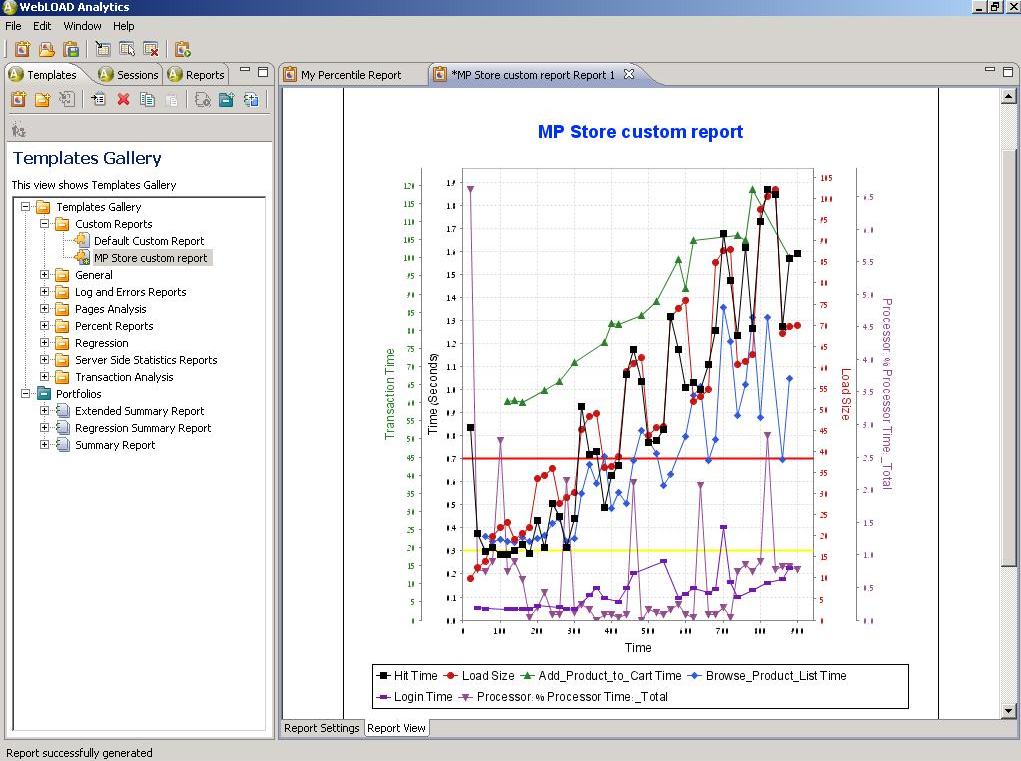Expand the Percent Reports folder
1021x761 pixels.
coord(44,325)
